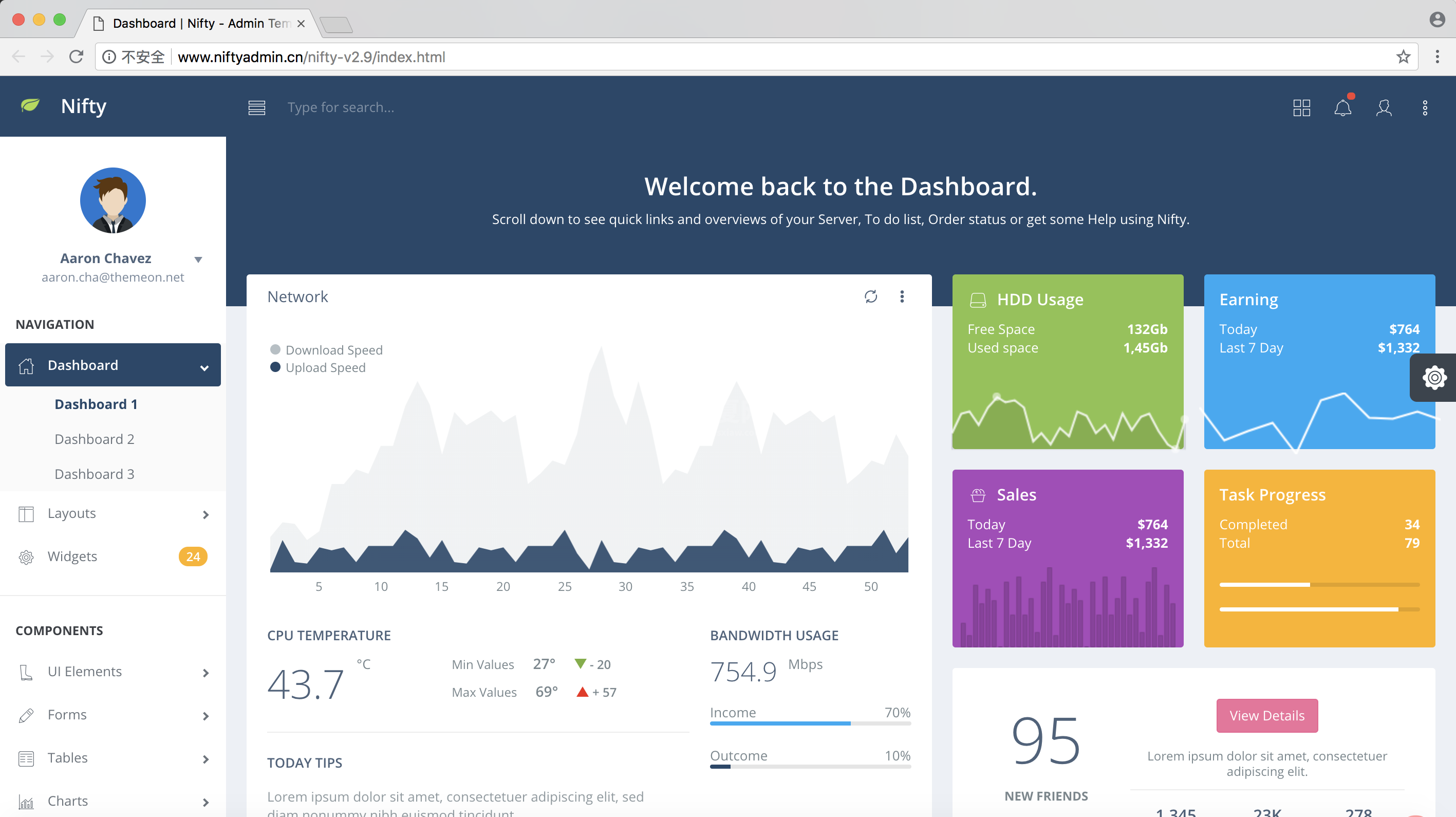
Task: Click the Tables sidebar icon
Action: [26, 758]
